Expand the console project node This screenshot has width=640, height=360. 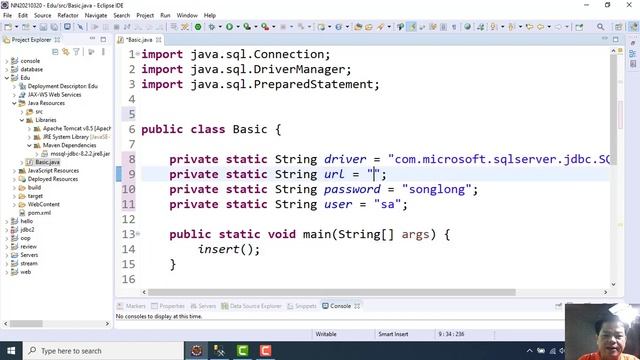pyautogui.click(x=7, y=61)
